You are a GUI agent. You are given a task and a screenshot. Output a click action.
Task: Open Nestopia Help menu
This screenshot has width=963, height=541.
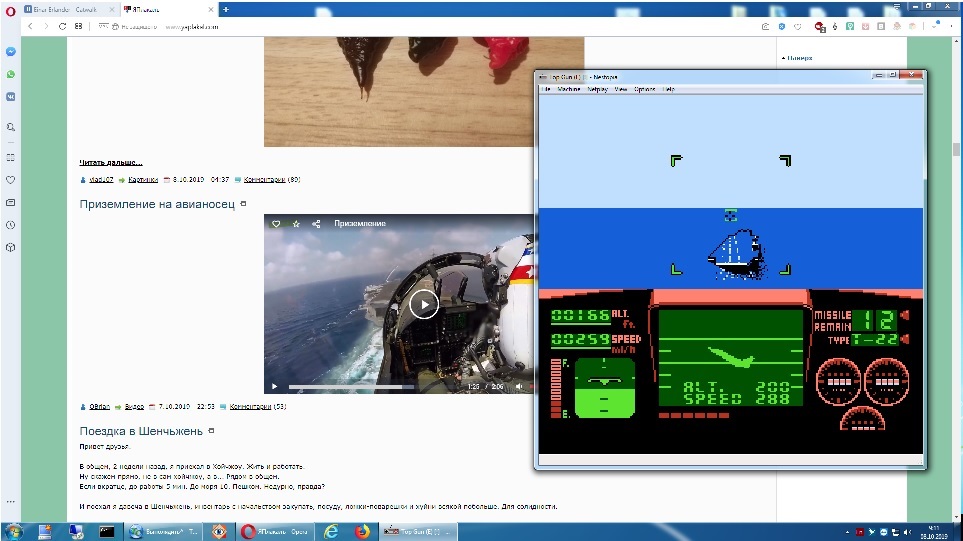[669, 90]
